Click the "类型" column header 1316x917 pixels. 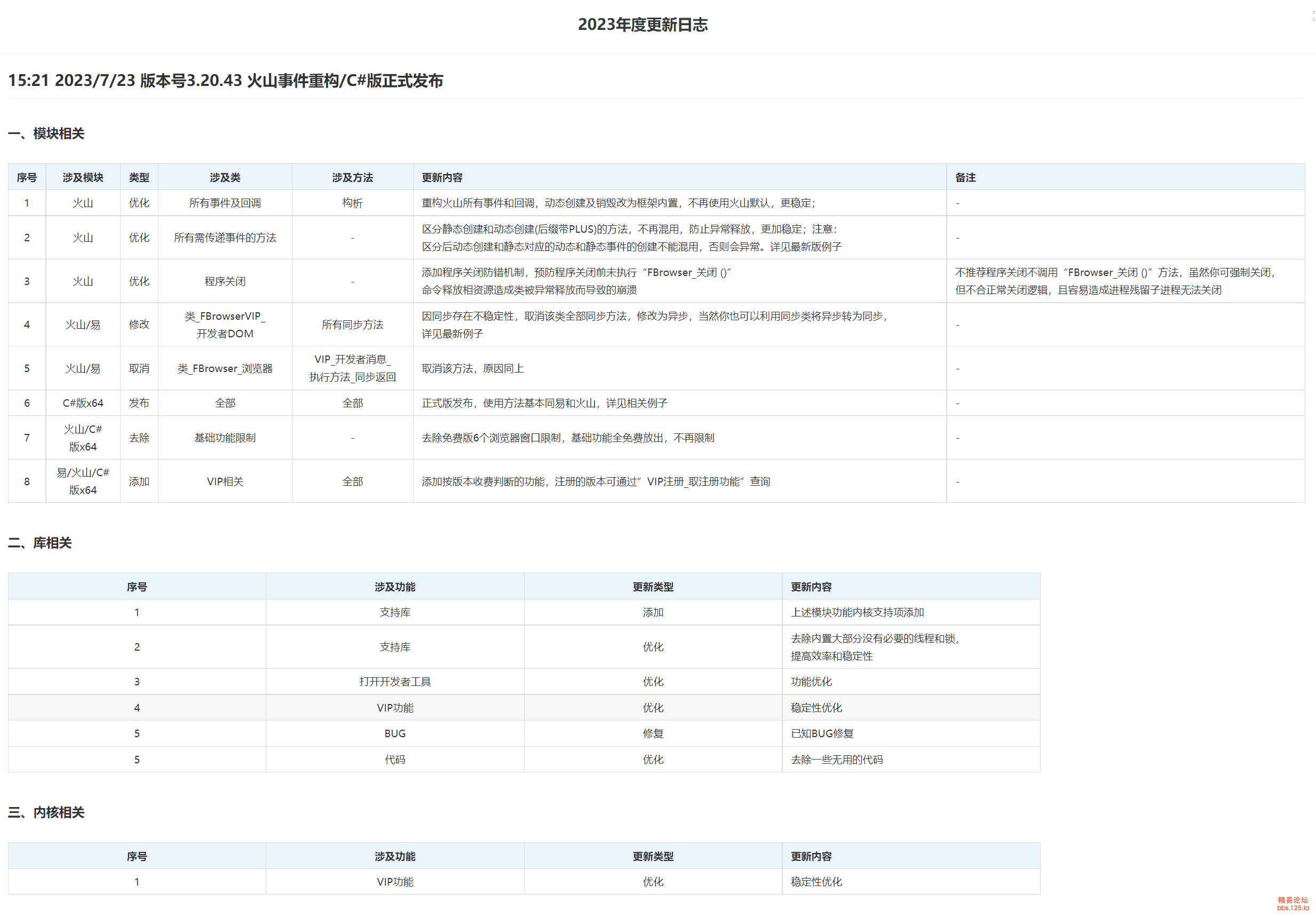[139, 178]
